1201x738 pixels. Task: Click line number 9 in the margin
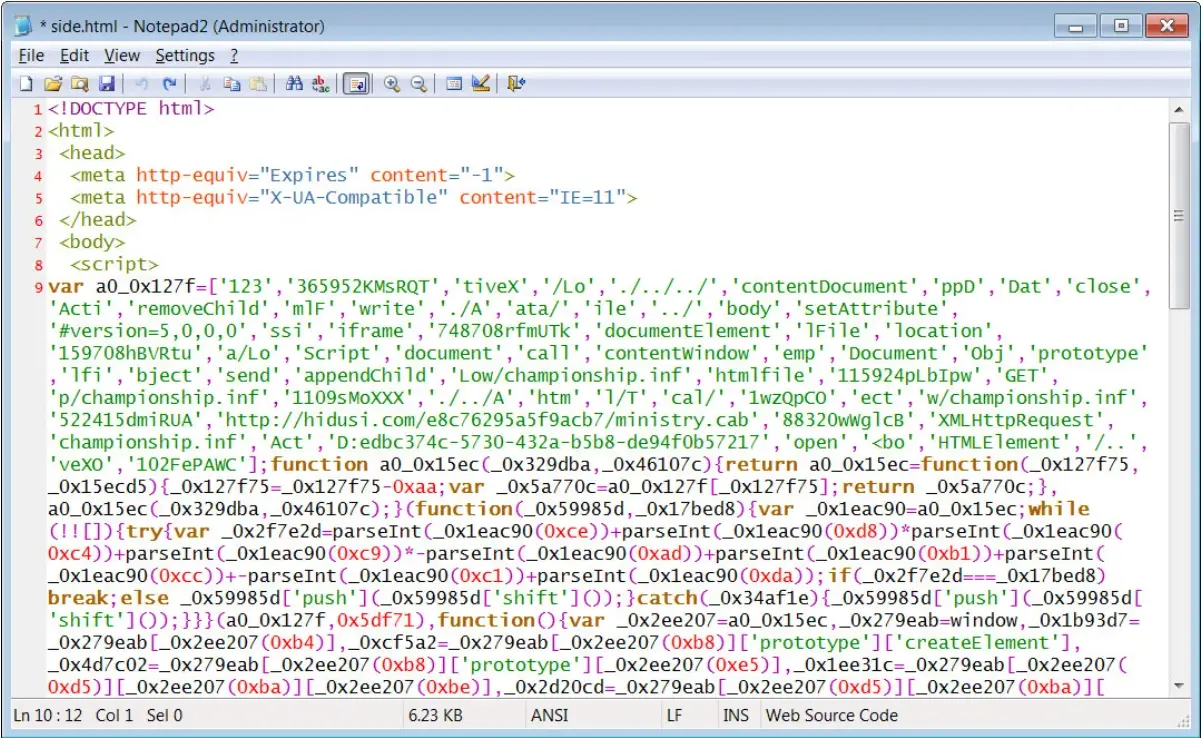38,287
